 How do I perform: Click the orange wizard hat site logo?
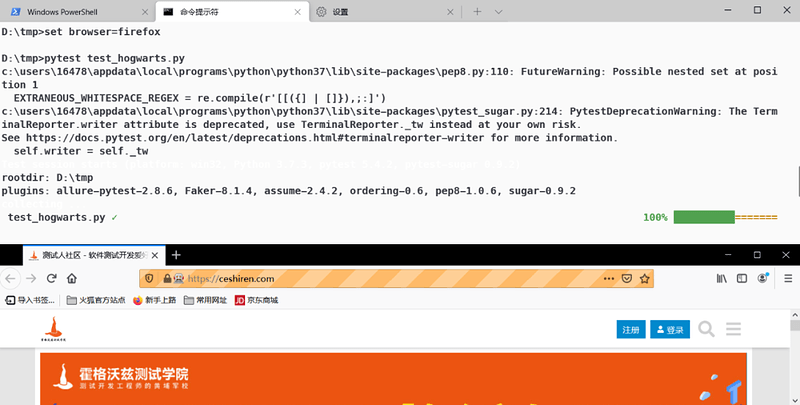54,329
